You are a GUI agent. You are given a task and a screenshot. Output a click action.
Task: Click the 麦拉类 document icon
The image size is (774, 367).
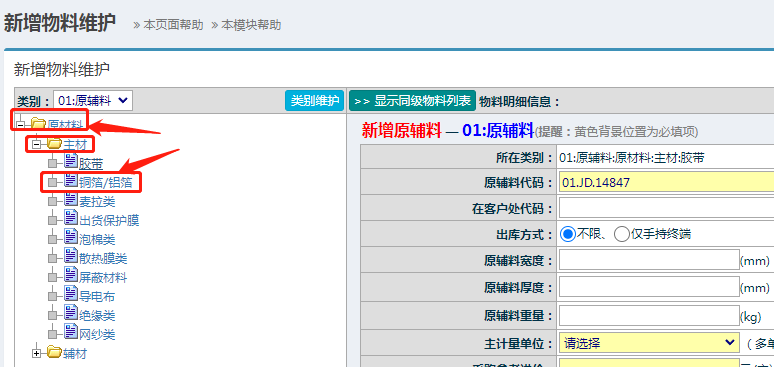pyautogui.click(x=71, y=200)
